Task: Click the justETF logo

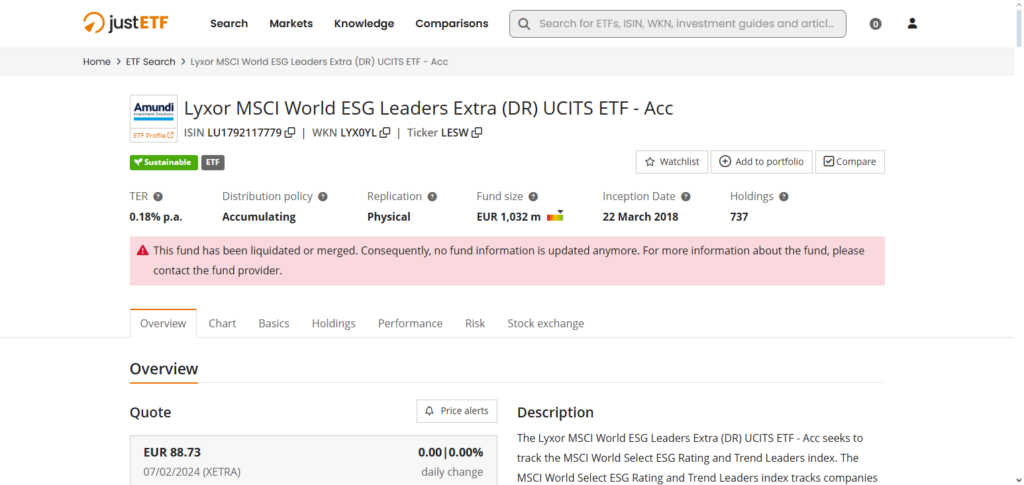Action: (x=126, y=23)
